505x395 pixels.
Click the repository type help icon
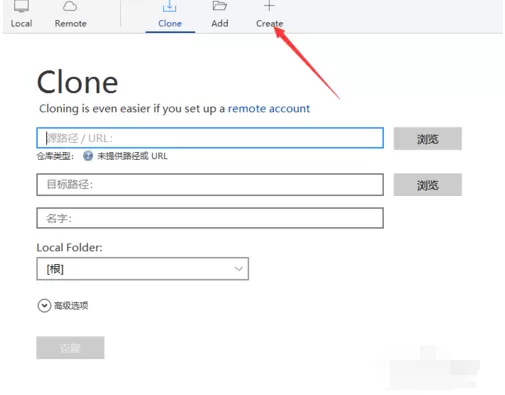88,156
